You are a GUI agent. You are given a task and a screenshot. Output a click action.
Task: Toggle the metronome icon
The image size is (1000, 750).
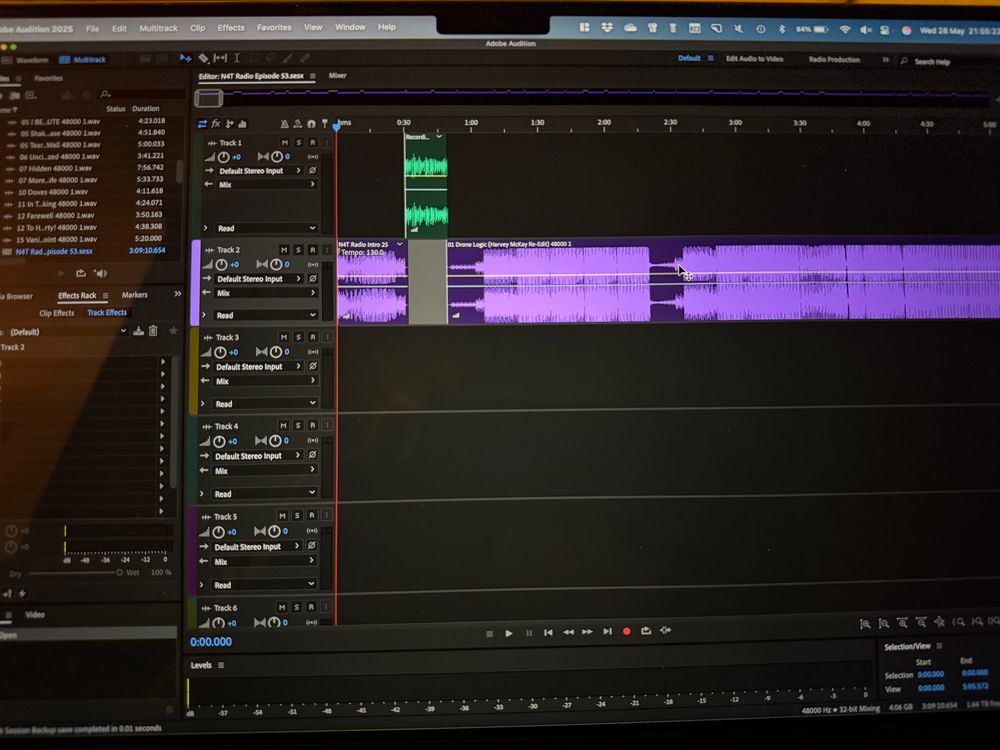click(284, 124)
